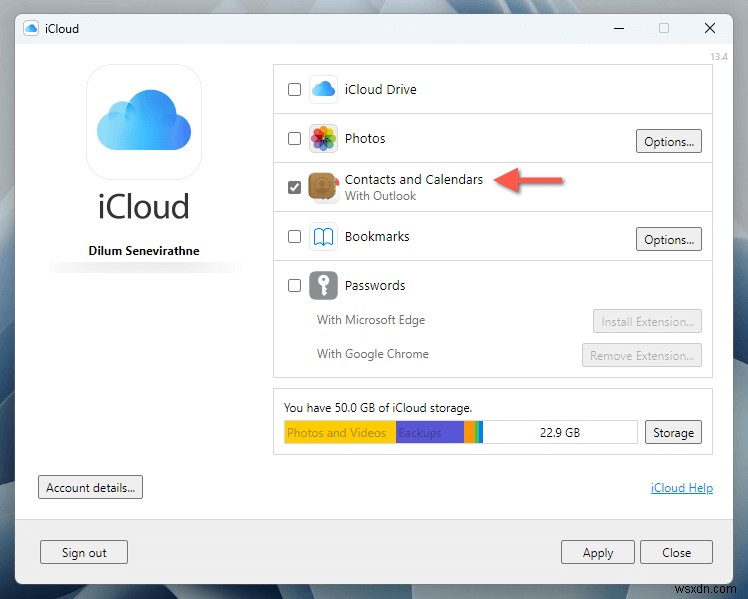
Task: Enable the Passwords checkbox
Action: (294, 285)
